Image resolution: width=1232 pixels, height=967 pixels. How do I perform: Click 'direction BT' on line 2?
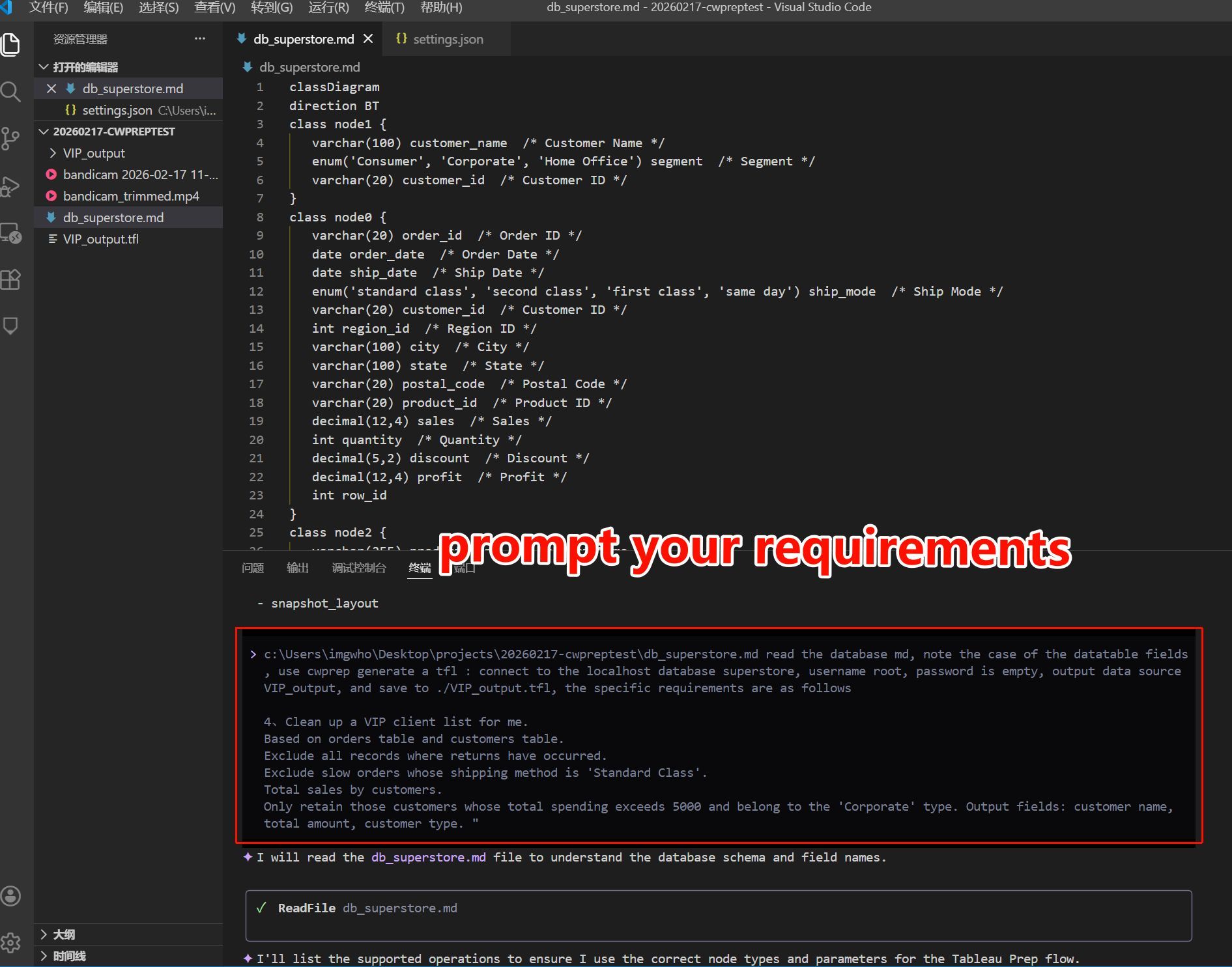[x=334, y=105]
